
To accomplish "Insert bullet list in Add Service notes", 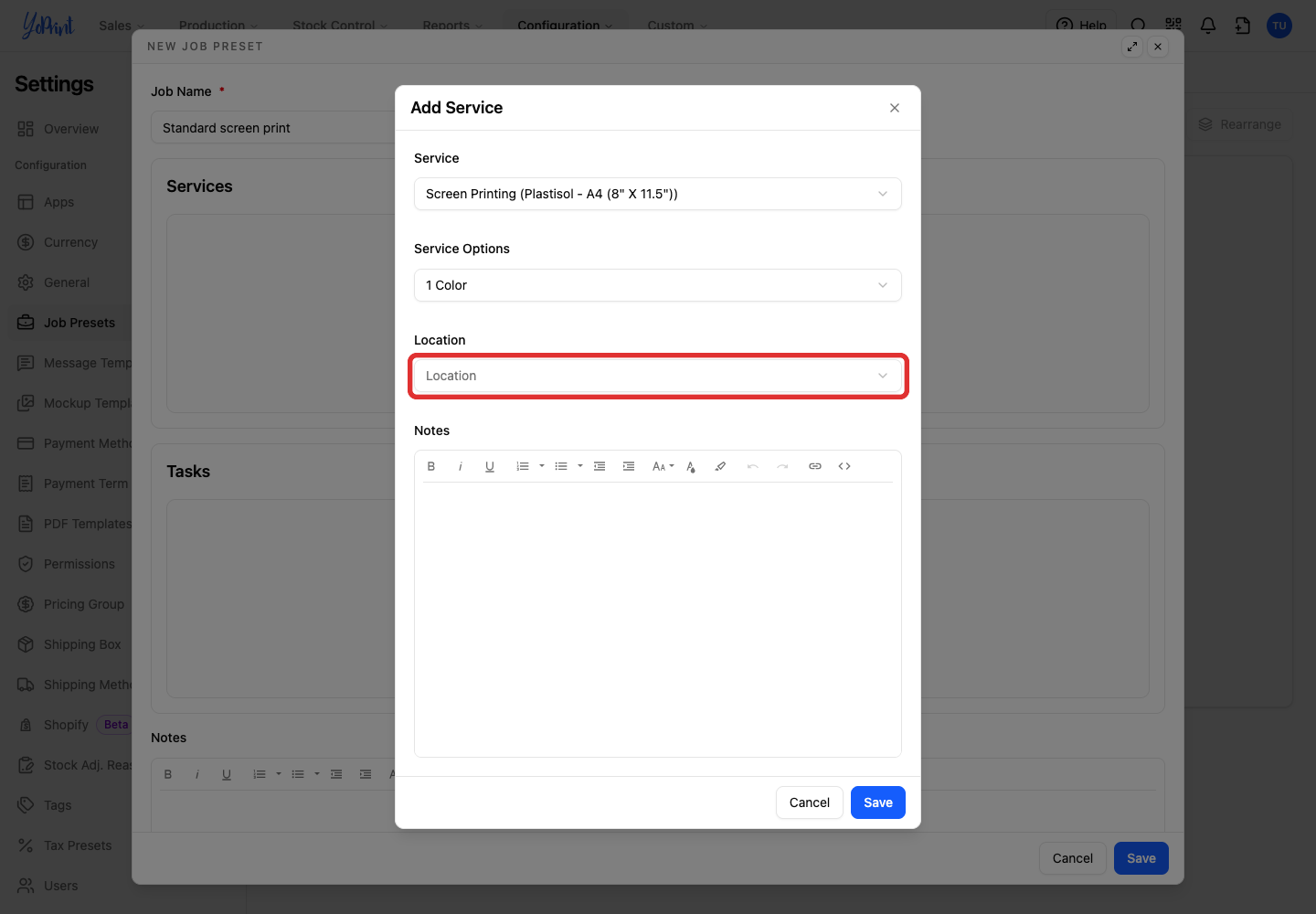I will click(561, 466).
